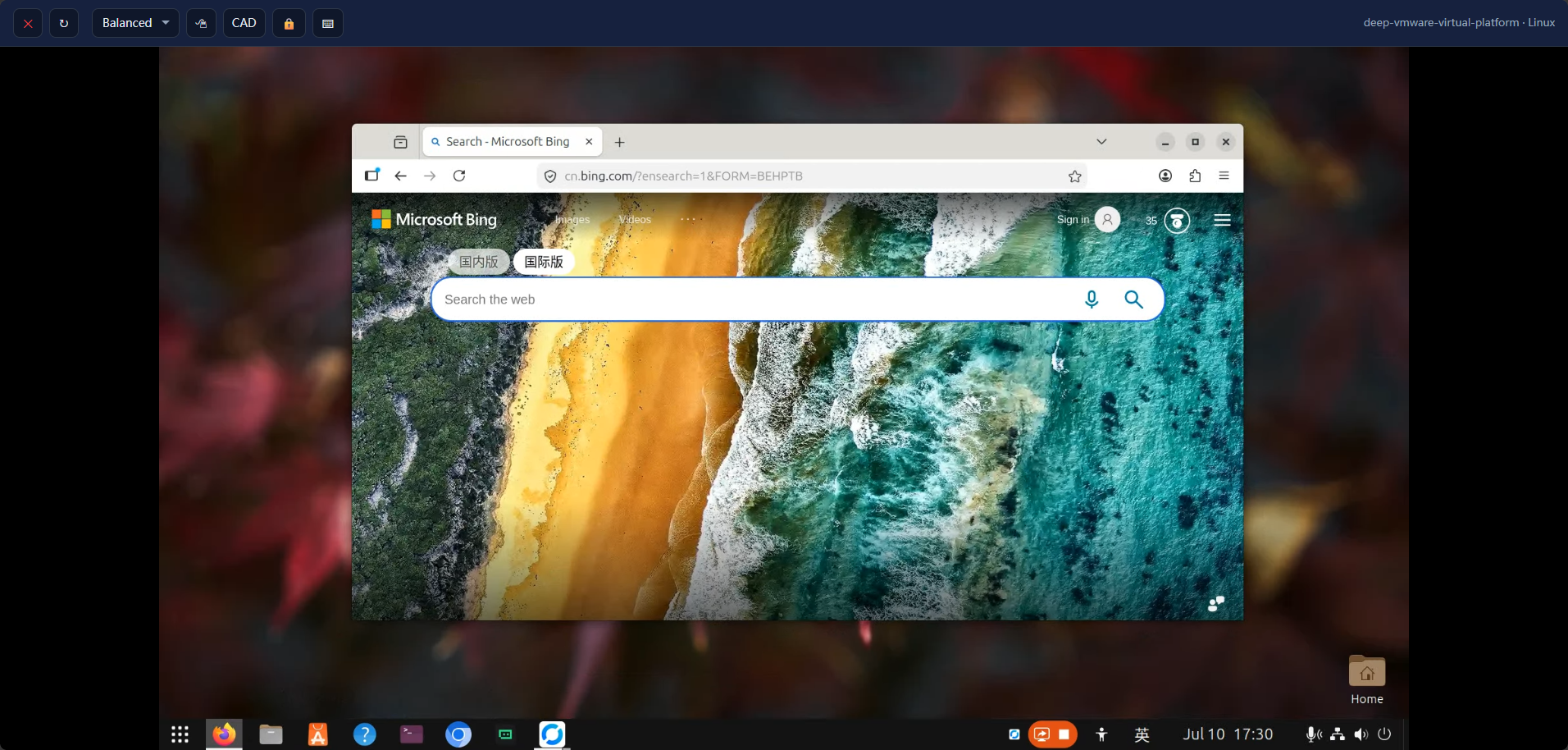Viewport: 1568px width, 750px height.
Task: Click the microphone status icon in system tray
Action: click(x=1314, y=734)
